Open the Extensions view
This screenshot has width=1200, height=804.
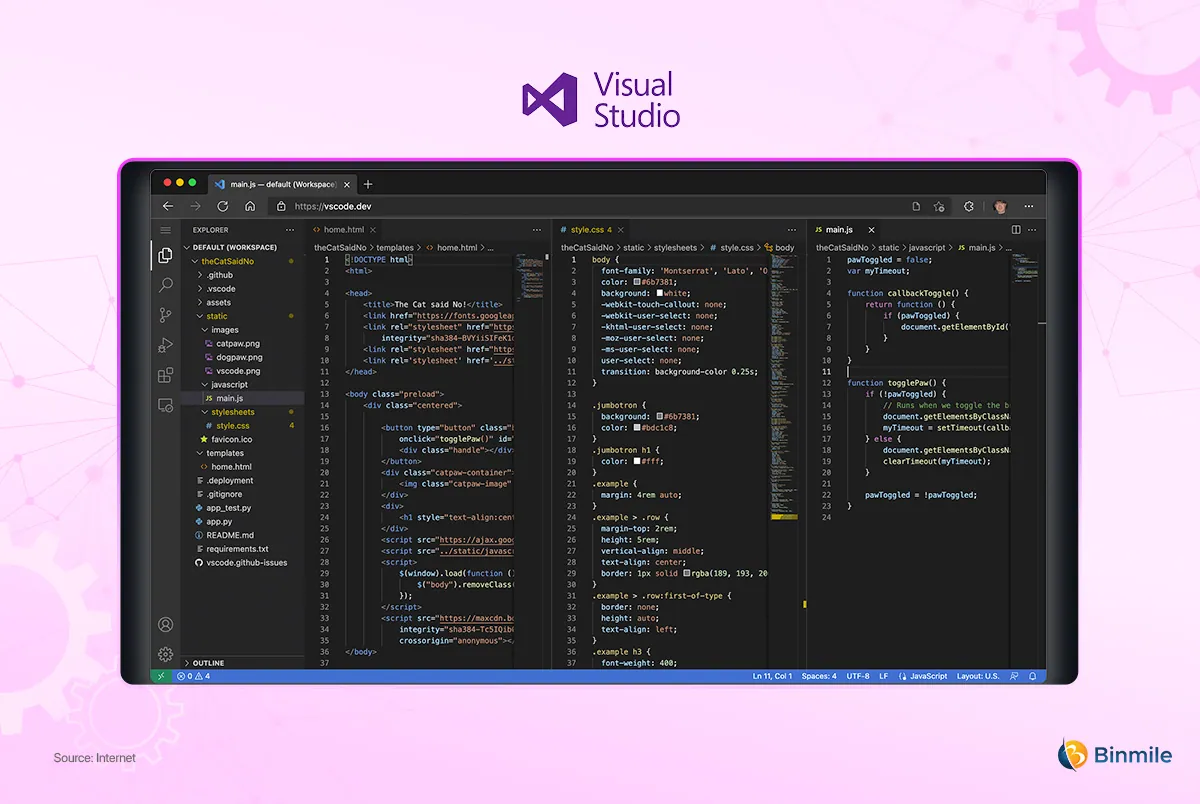[165, 375]
